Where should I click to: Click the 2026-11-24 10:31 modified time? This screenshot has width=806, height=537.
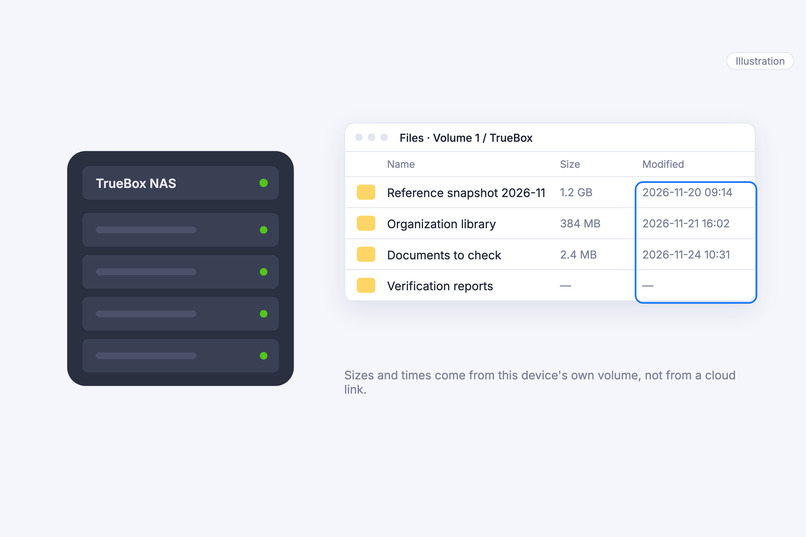686,254
